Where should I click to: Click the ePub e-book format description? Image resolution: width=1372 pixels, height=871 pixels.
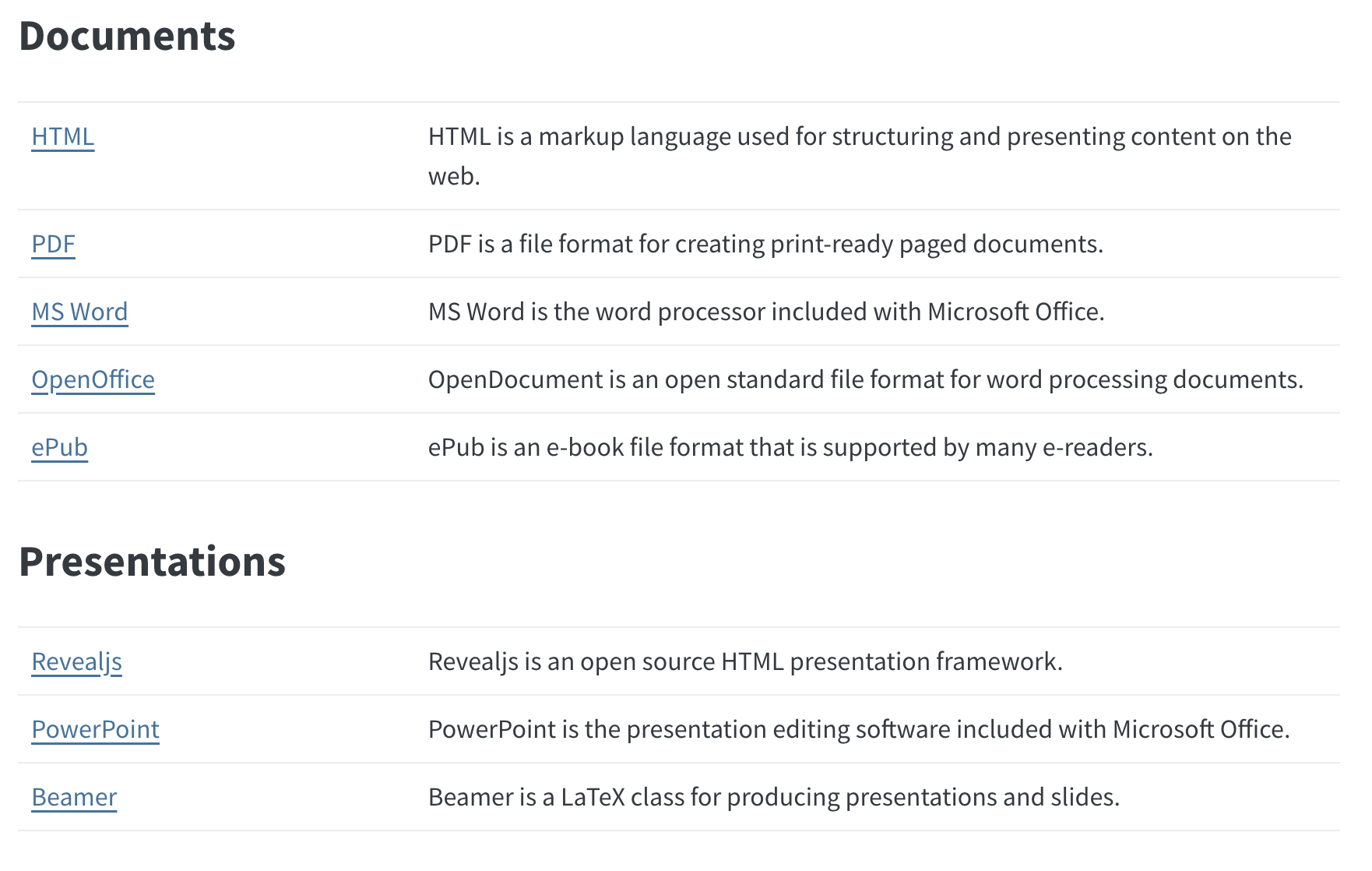[790, 447]
